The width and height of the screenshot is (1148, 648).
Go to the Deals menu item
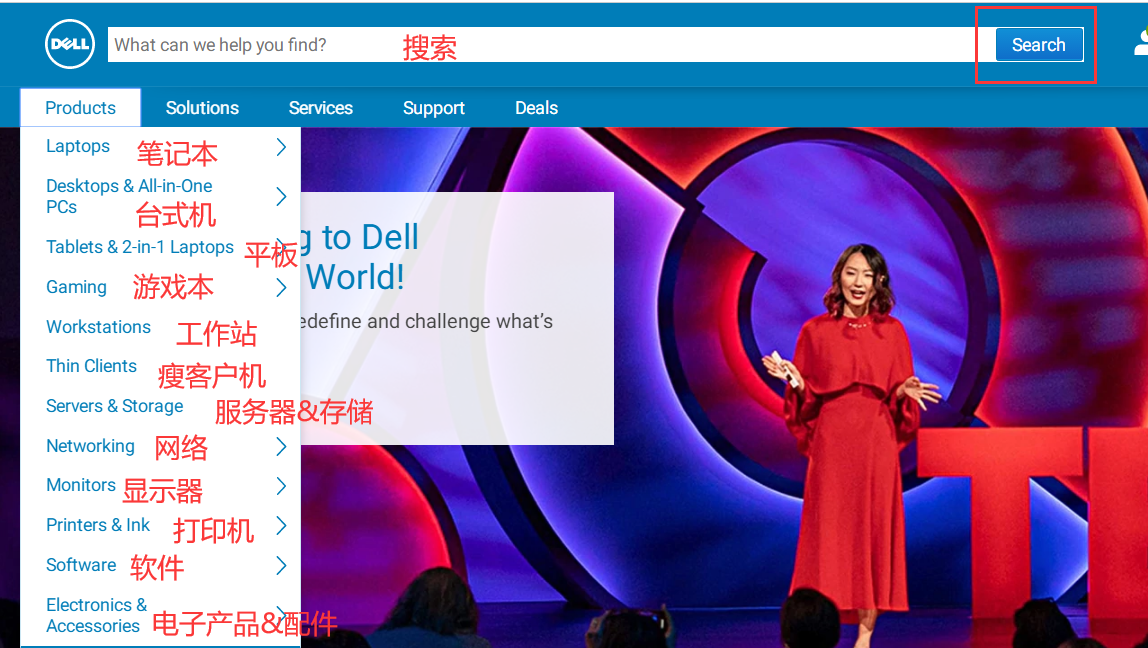536,108
